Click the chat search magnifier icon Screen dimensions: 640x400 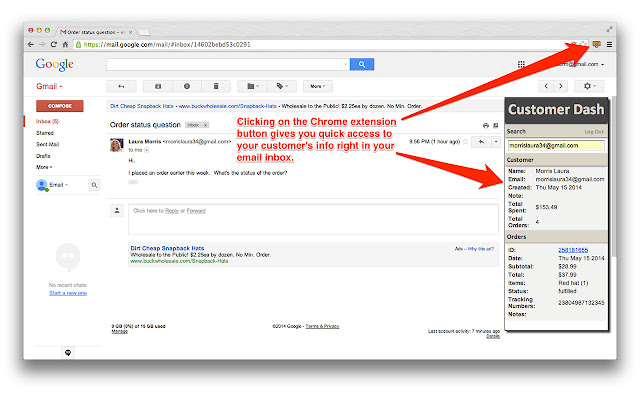click(94, 185)
